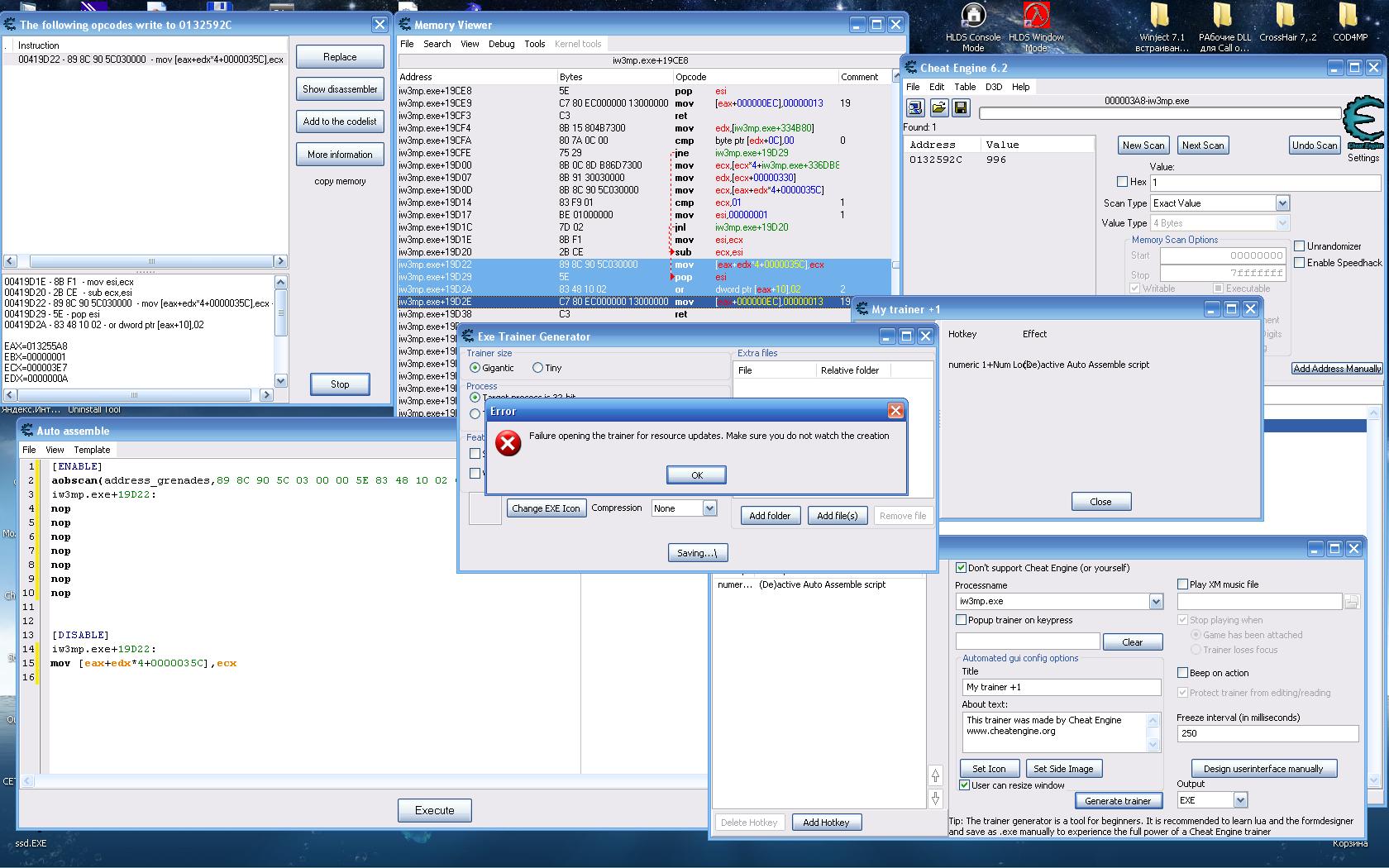Click the trainer Title input field

[1062, 687]
